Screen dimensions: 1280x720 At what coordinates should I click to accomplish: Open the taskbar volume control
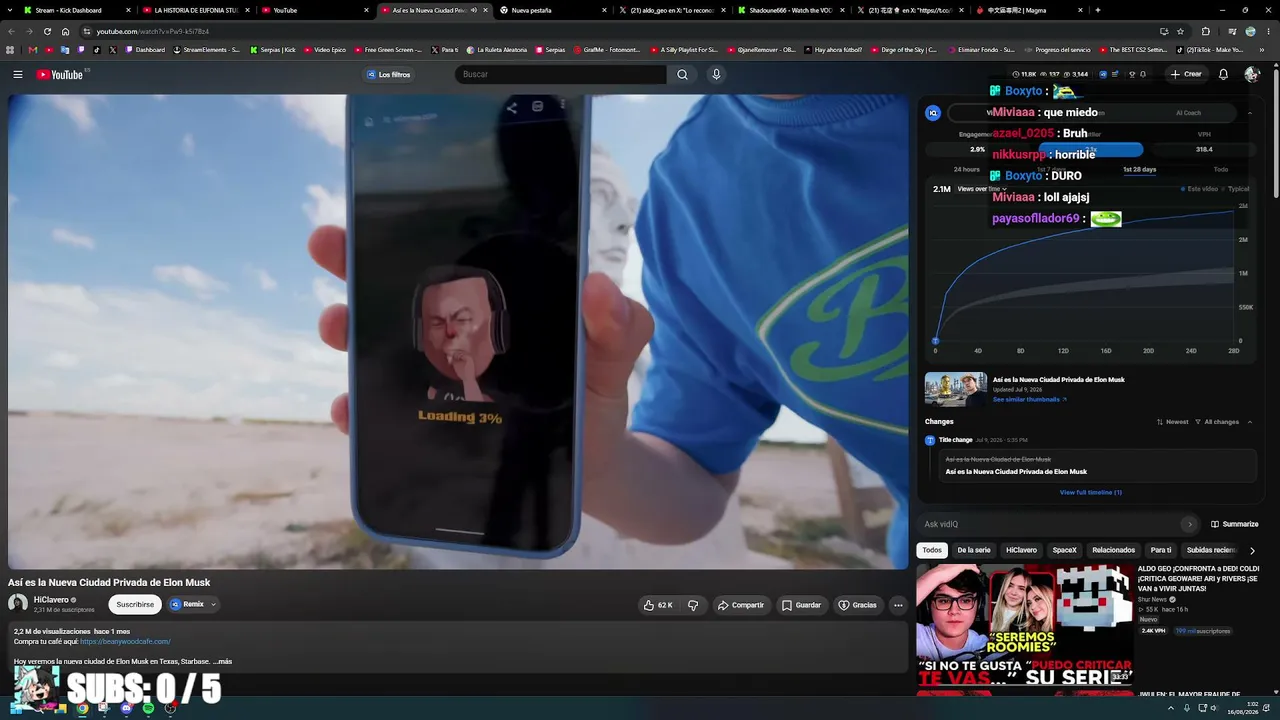1214,708
